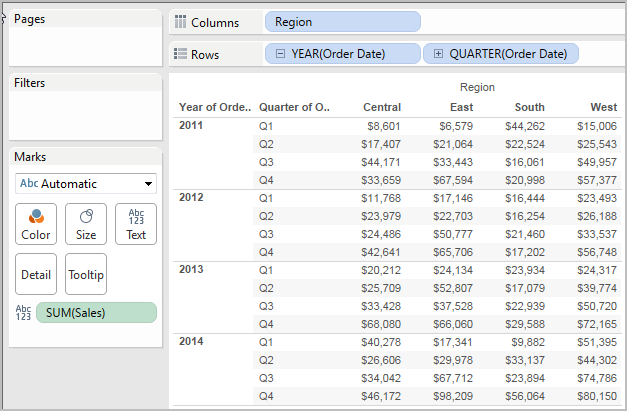Click the Abc icon in the mark type selector
627x411 pixels.
pos(29,184)
